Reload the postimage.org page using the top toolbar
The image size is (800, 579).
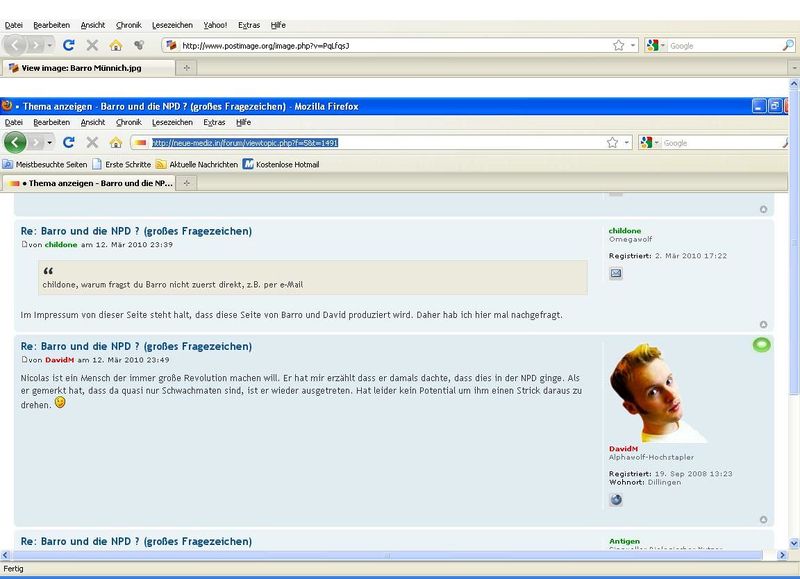69,45
